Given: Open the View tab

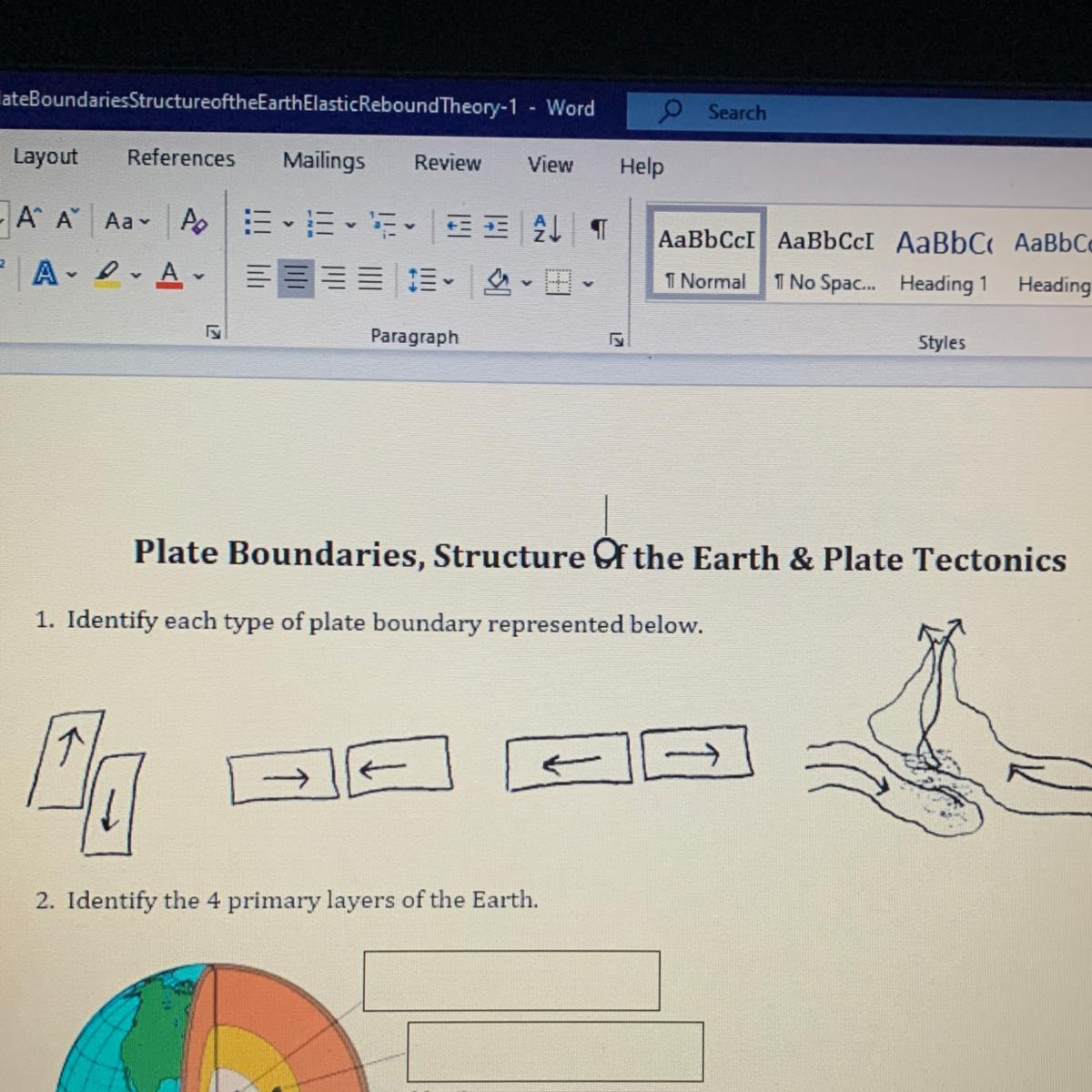Looking at the screenshot, I should pyautogui.click(x=551, y=165).
